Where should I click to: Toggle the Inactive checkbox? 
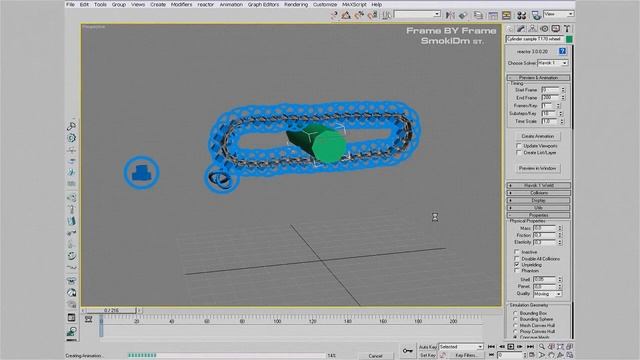517,252
